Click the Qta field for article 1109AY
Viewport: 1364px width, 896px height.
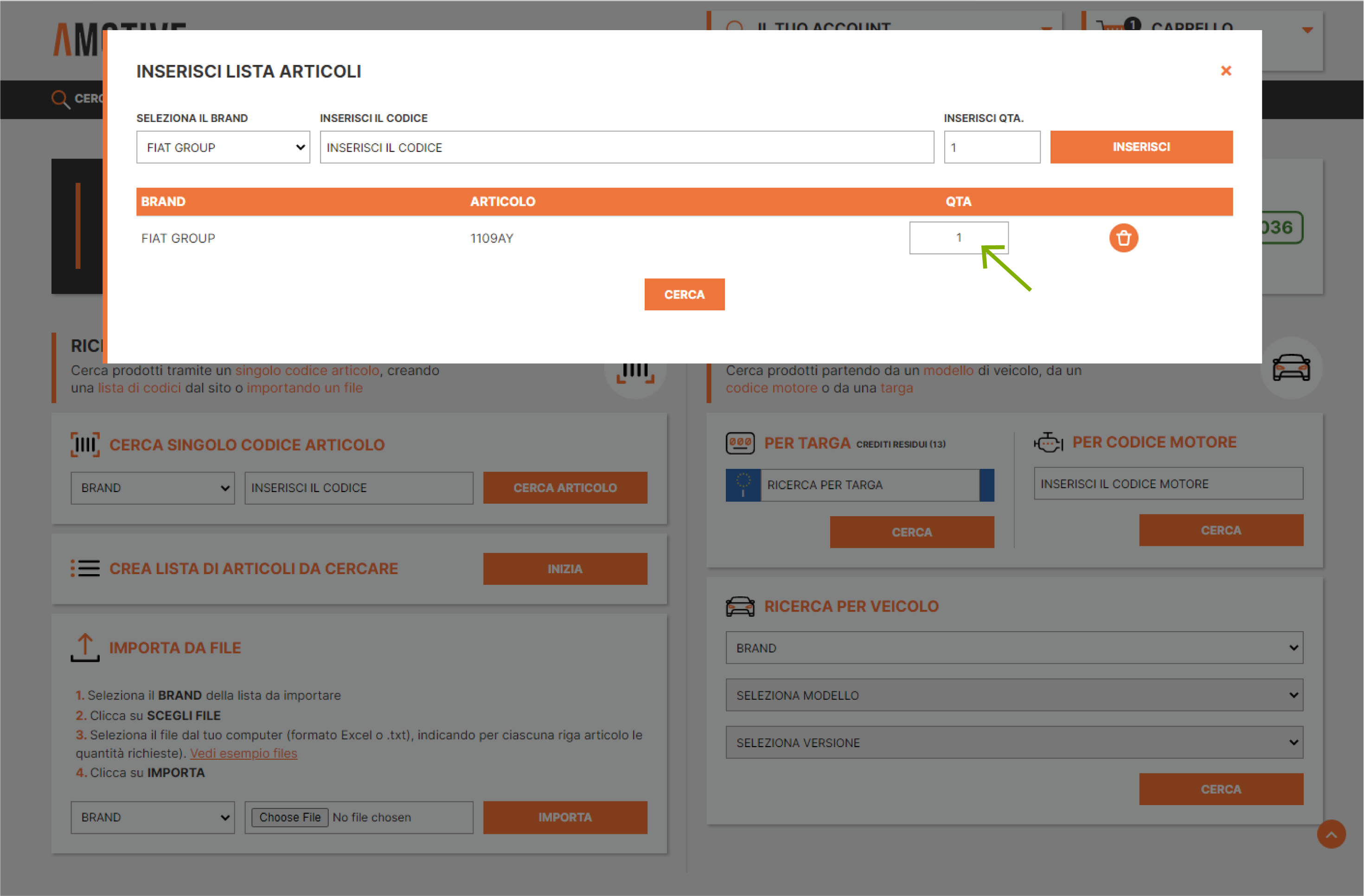pos(958,237)
